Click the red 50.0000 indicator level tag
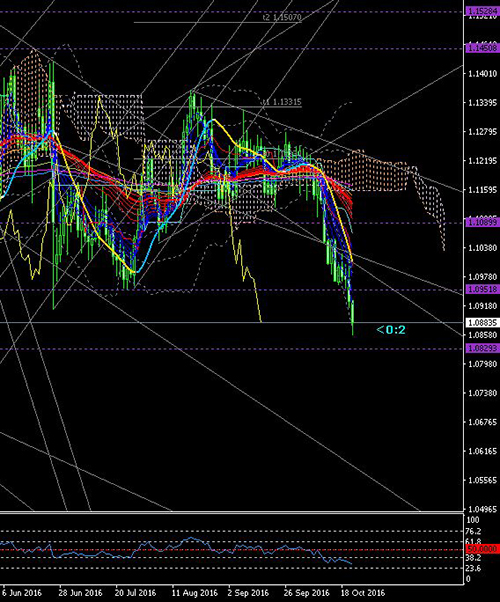The height and width of the screenshot is (602, 500). (x=482, y=549)
